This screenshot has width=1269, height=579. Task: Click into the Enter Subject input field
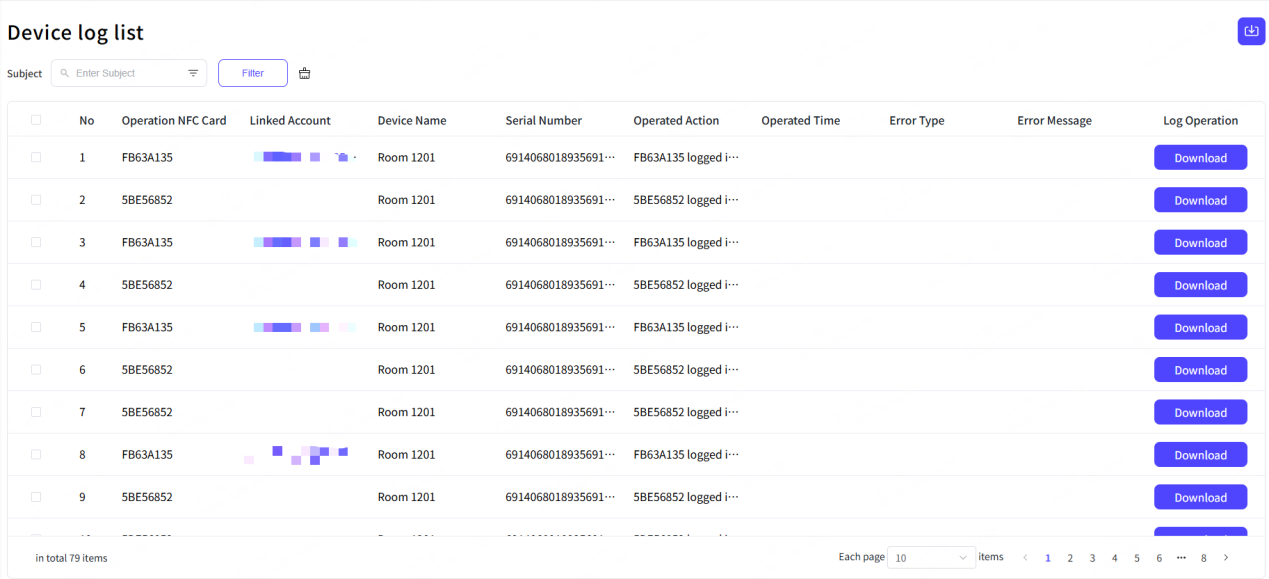[125, 73]
